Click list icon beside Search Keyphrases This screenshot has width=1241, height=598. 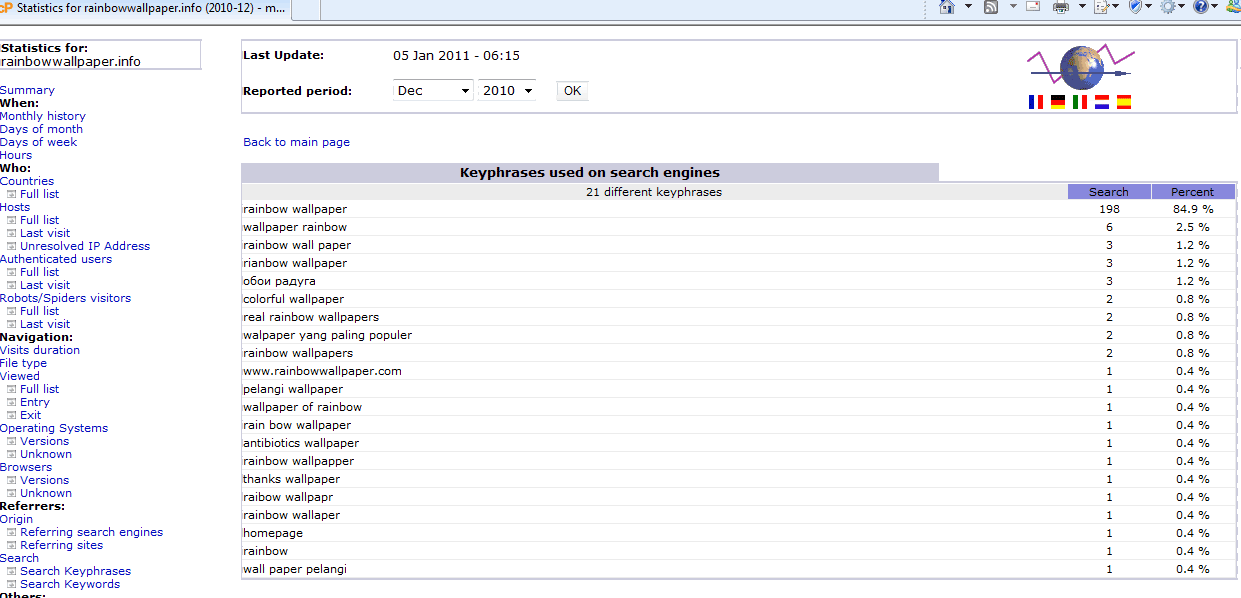[12, 571]
